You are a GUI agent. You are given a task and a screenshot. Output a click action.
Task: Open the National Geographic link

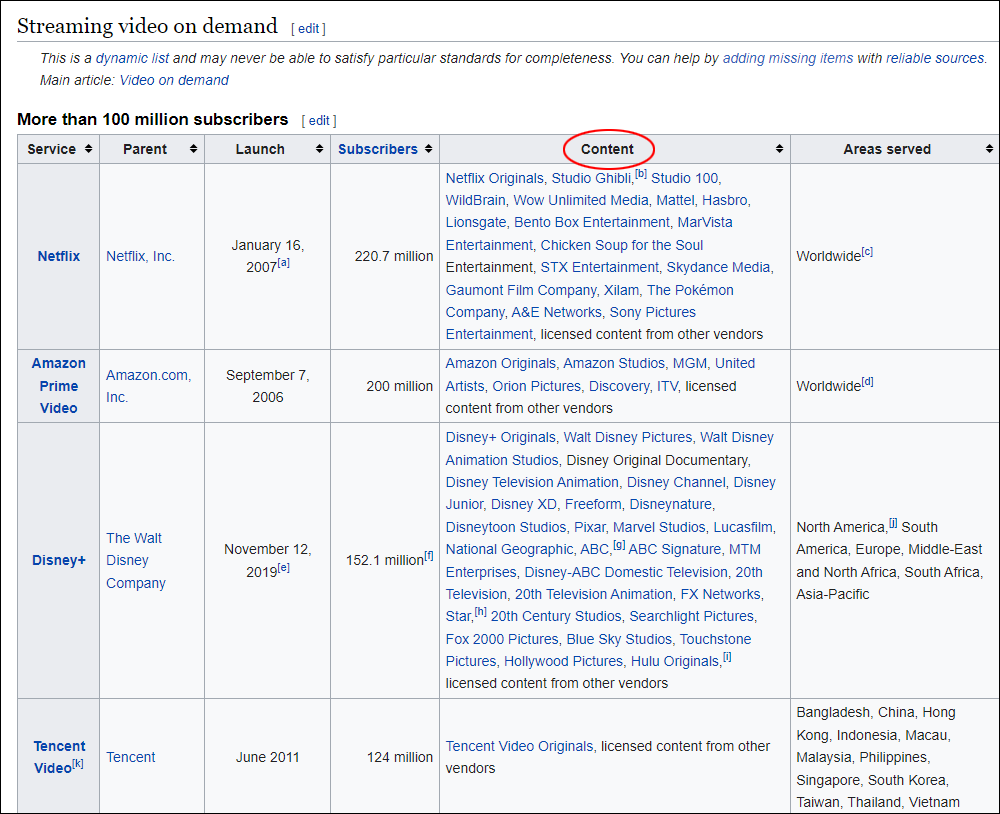[x=510, y=549]
